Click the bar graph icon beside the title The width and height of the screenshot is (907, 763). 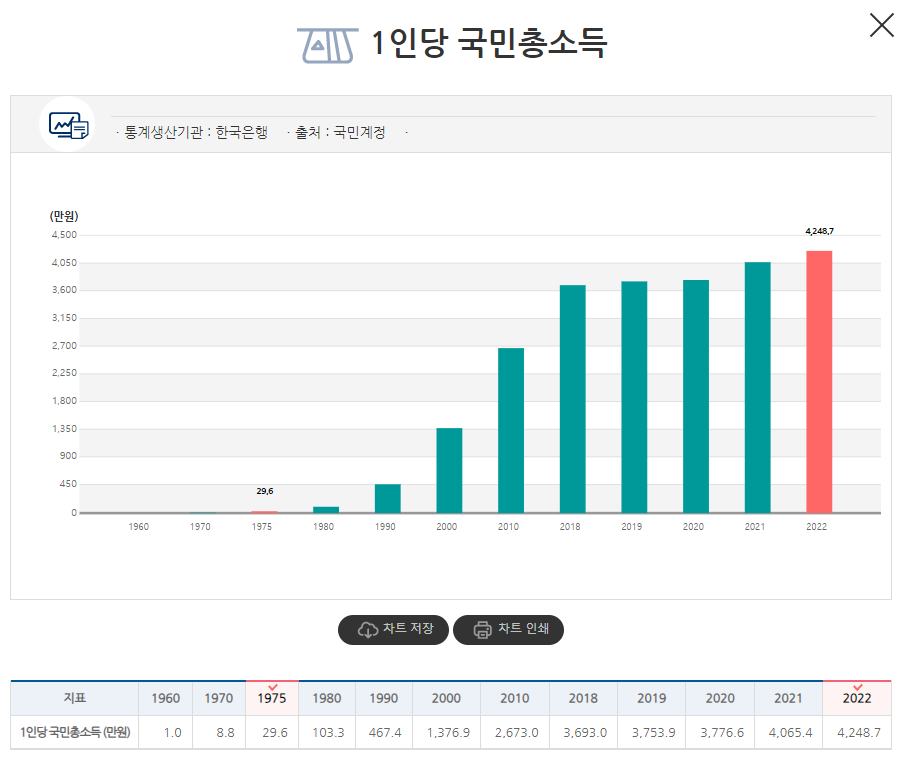pyautogui.click(x=325, y=42)
